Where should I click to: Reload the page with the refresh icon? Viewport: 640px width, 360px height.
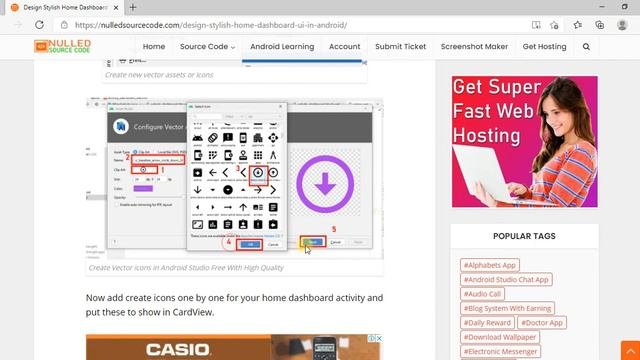(39, 25)
